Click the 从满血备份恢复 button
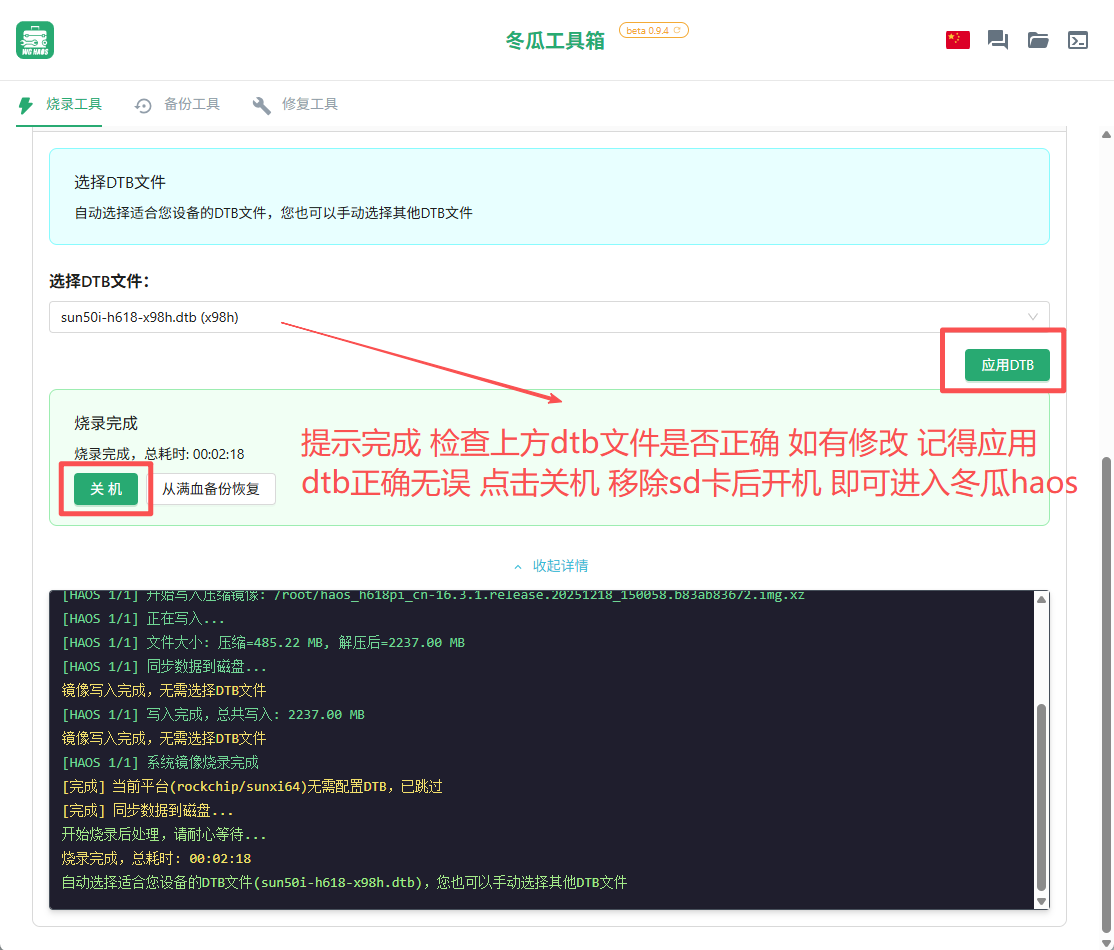Screen dimensions: 1114x950 (x=211, y=489)
